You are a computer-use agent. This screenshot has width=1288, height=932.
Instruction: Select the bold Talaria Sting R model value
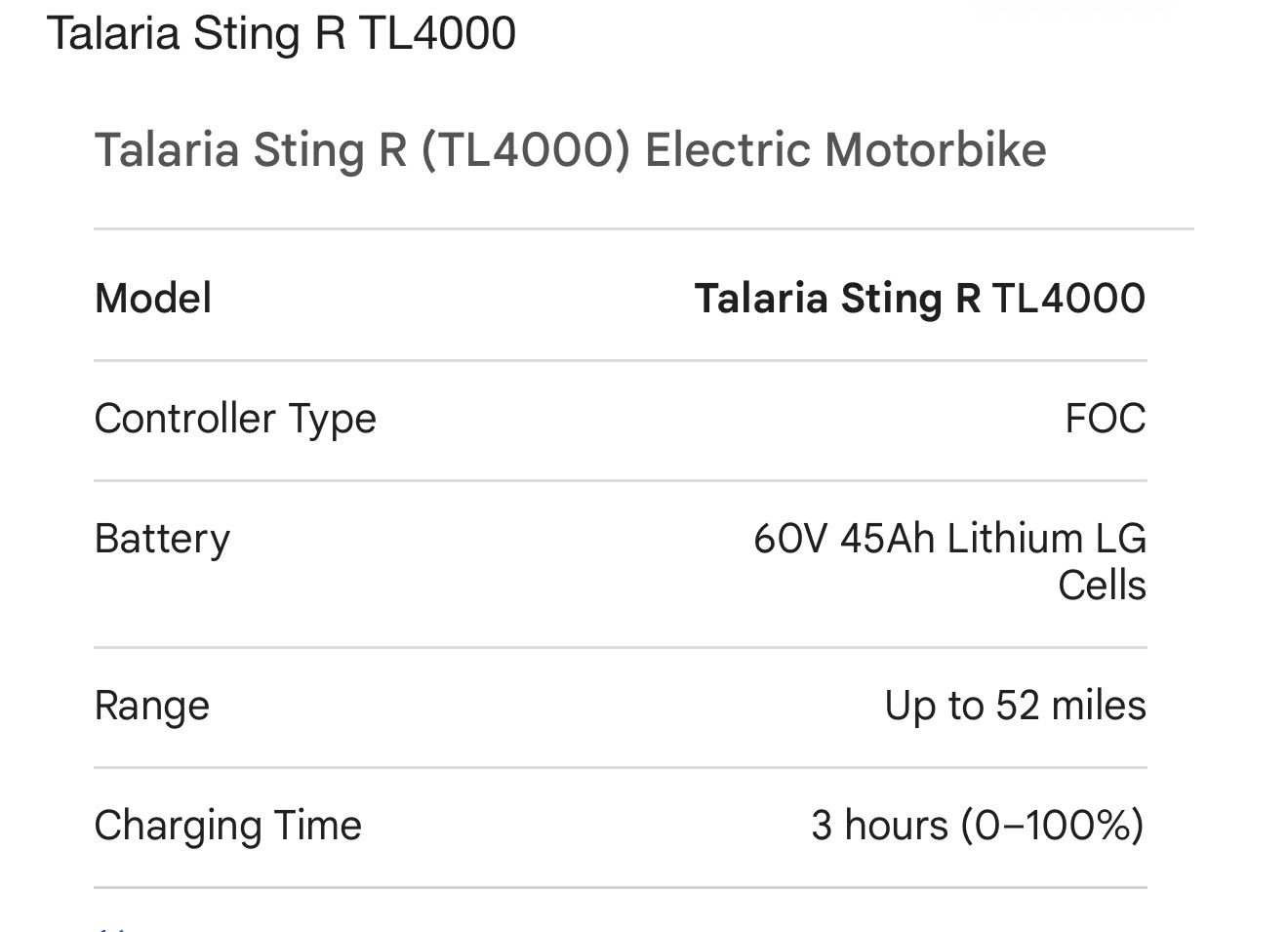pos(837,299)
